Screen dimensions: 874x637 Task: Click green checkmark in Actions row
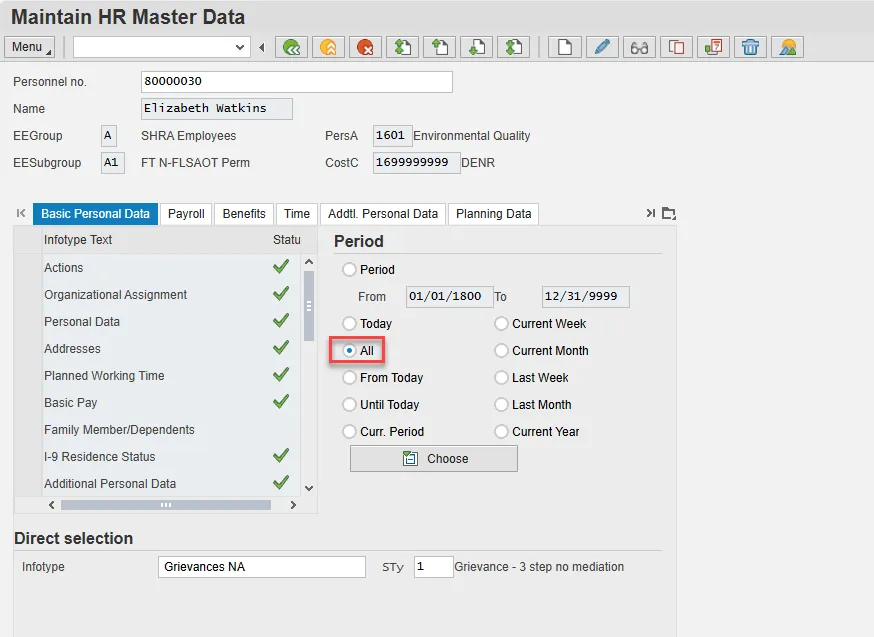pos(281,267)
